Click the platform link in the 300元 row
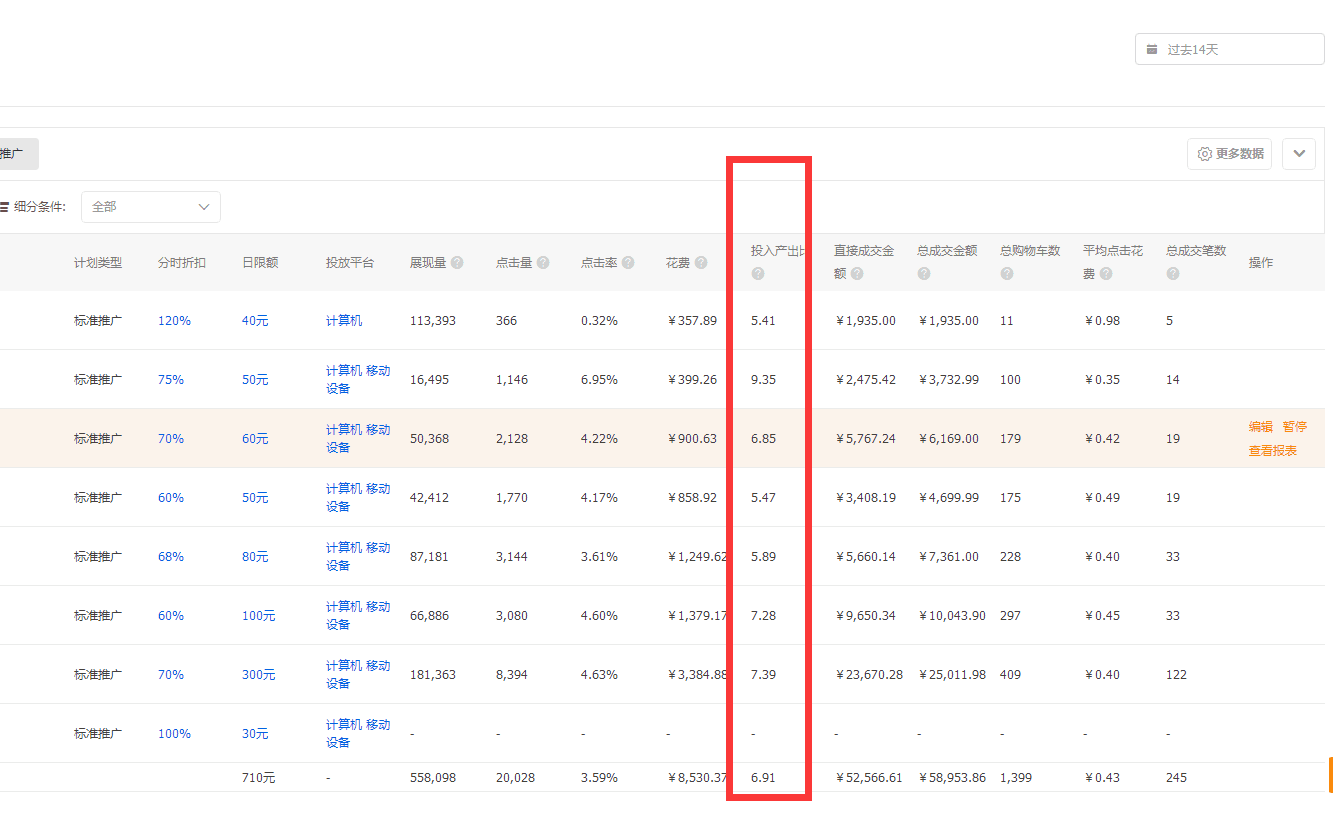Image resolution: width=1333 pixels, height=815 pixels. click(358, 675)
